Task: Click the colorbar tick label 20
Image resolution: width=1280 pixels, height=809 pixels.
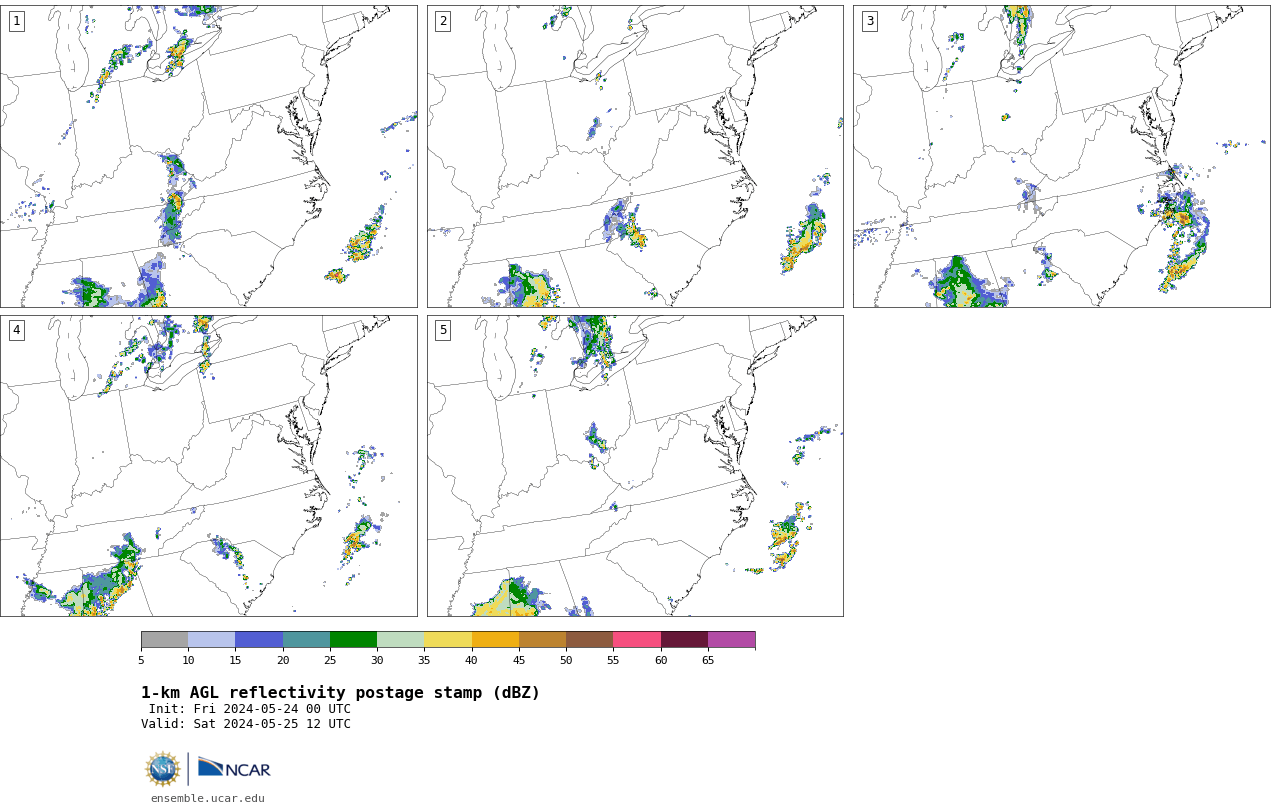Action: [x=283, y=660]
